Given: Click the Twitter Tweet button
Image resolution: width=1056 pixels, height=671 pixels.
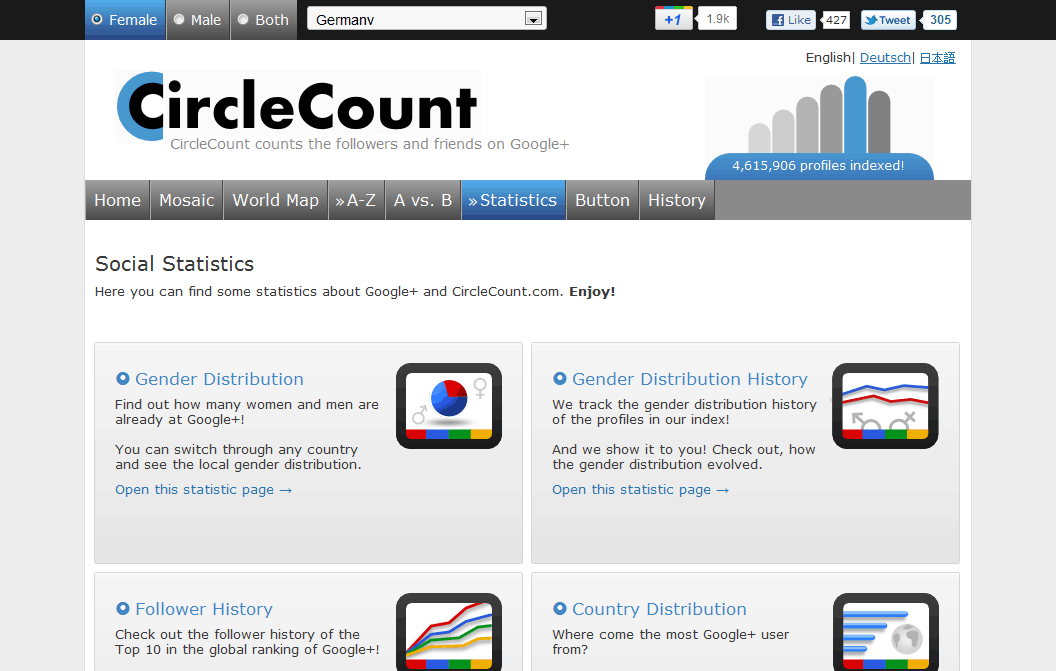Looking at the screenshot, I should 888,20.
